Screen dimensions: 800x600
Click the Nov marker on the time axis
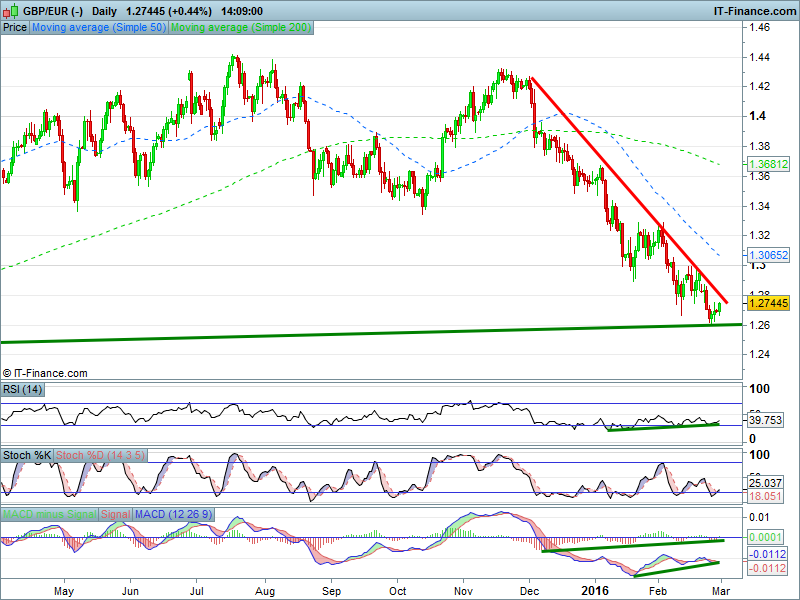tap(463, 591)
